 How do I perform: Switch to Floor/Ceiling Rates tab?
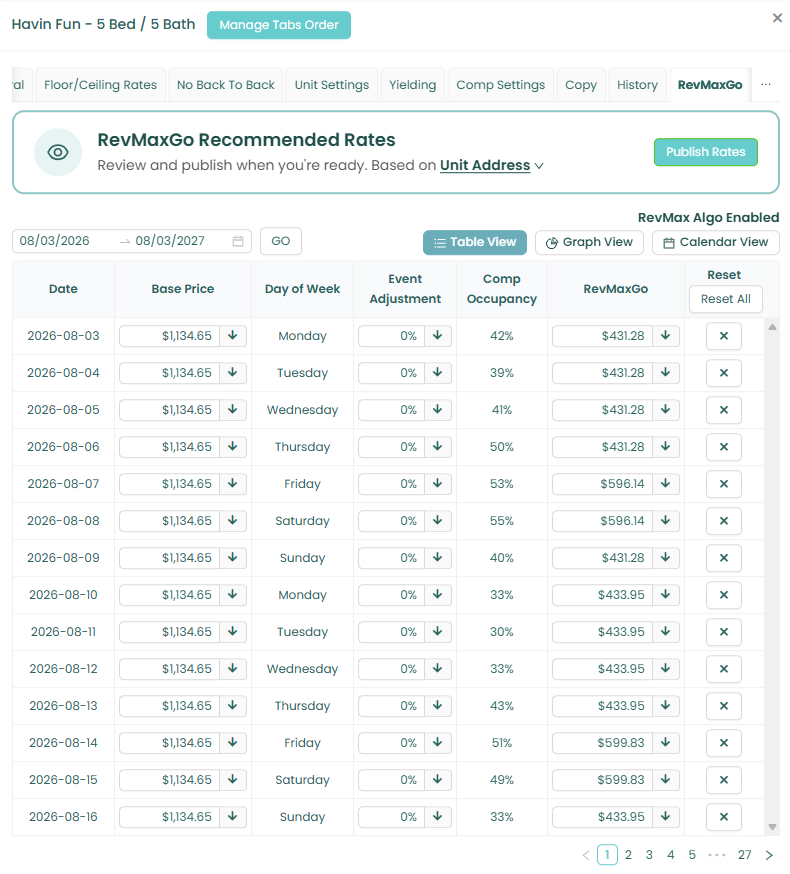pyautogui.click(x=100, y=85)
